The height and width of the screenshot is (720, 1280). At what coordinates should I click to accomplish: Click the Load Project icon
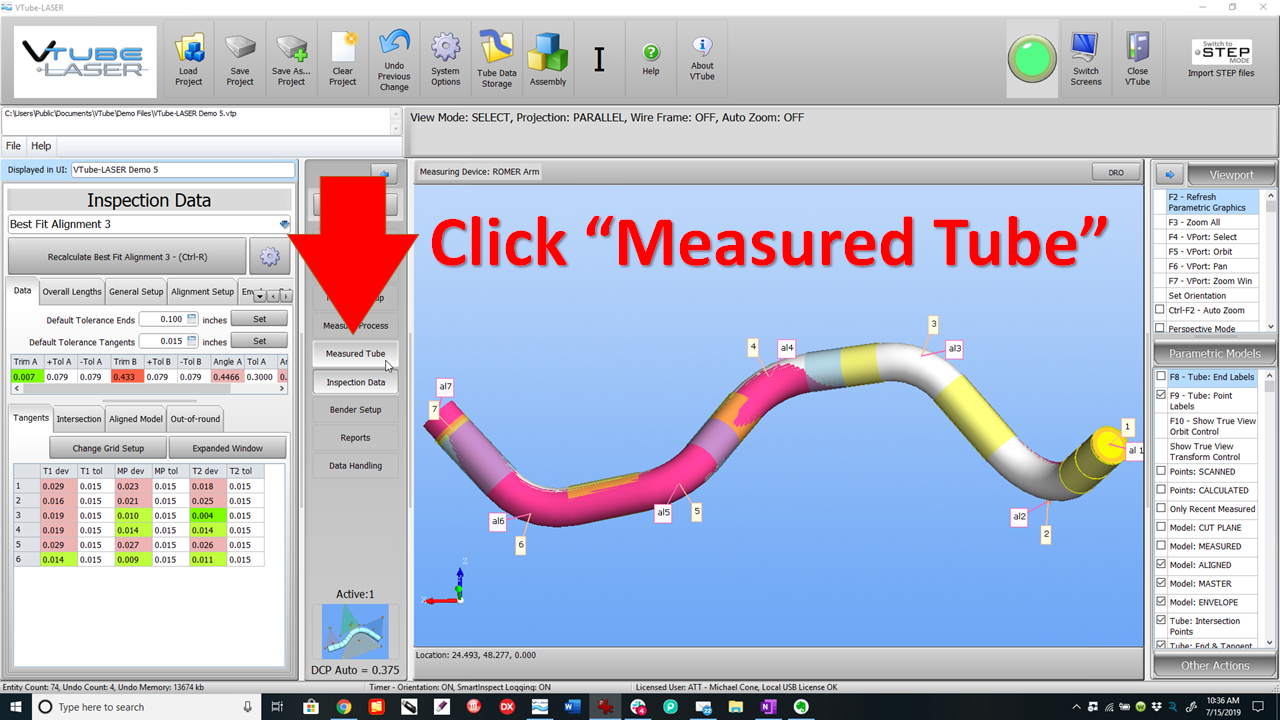[x=189, y=50]
